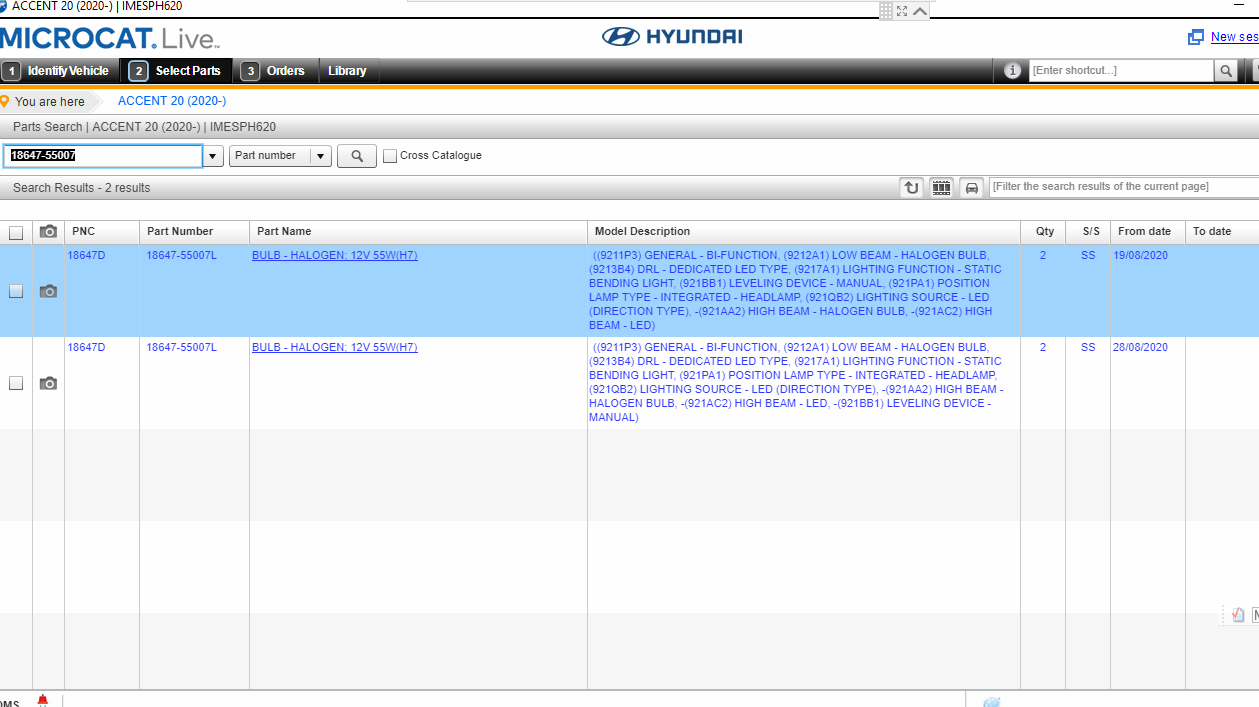Tick the select-all checkbox in table header
The height and width of the screenshot is (707, 1259).
pyautogui.click(x=16, y=232)
